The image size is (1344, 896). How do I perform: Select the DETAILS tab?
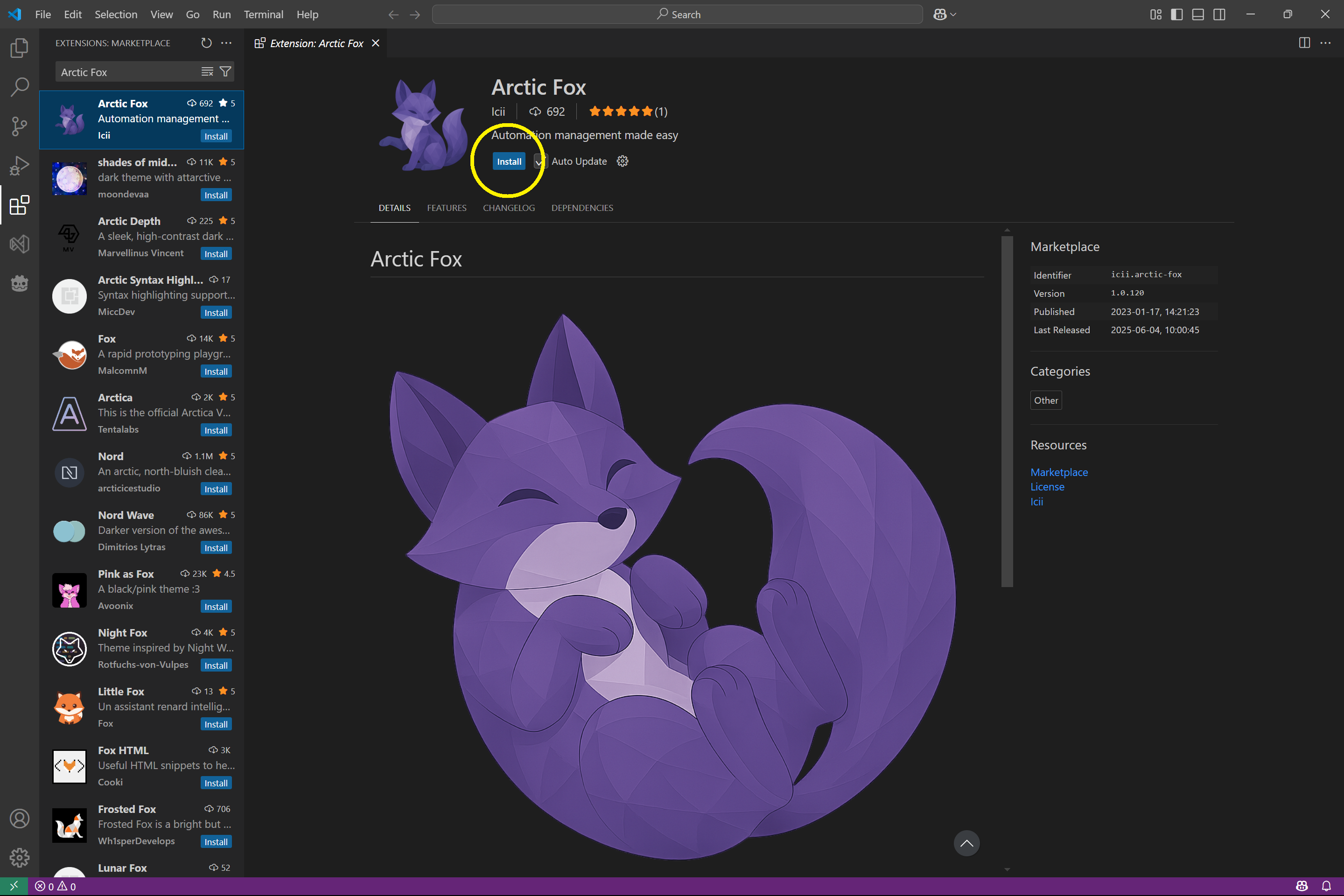point(394,207)
